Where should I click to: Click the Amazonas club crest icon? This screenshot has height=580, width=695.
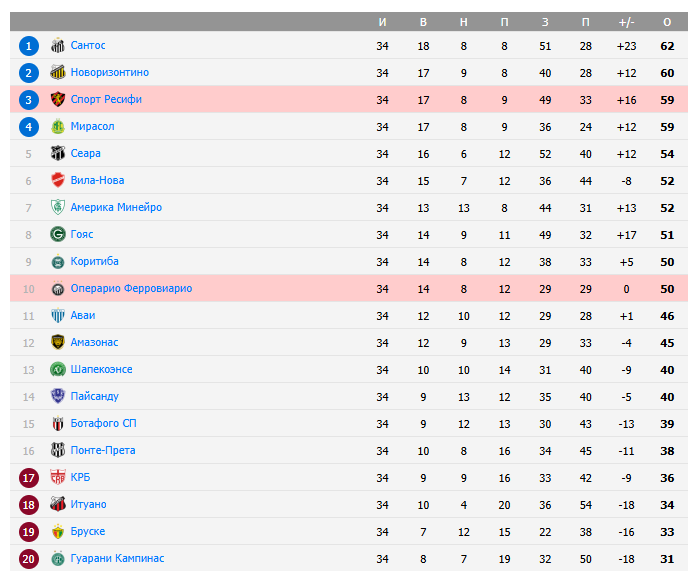point(57,343)
